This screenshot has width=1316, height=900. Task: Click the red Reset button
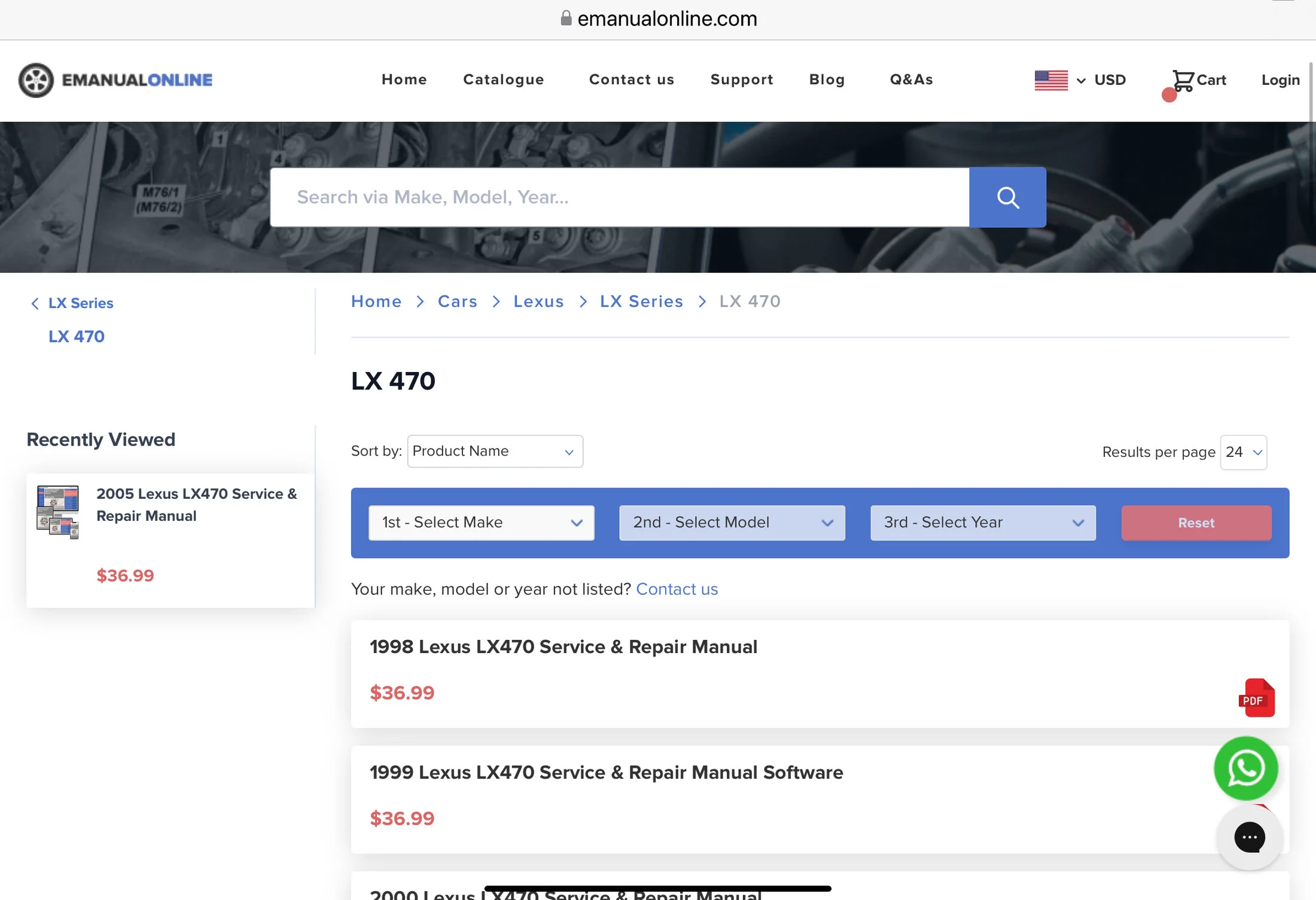(x=1196, y=523)
